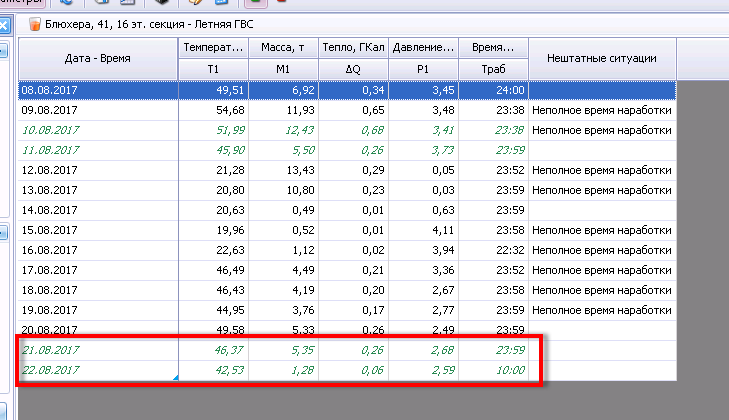Click pressure value 0,05

[x=443, y=170]
